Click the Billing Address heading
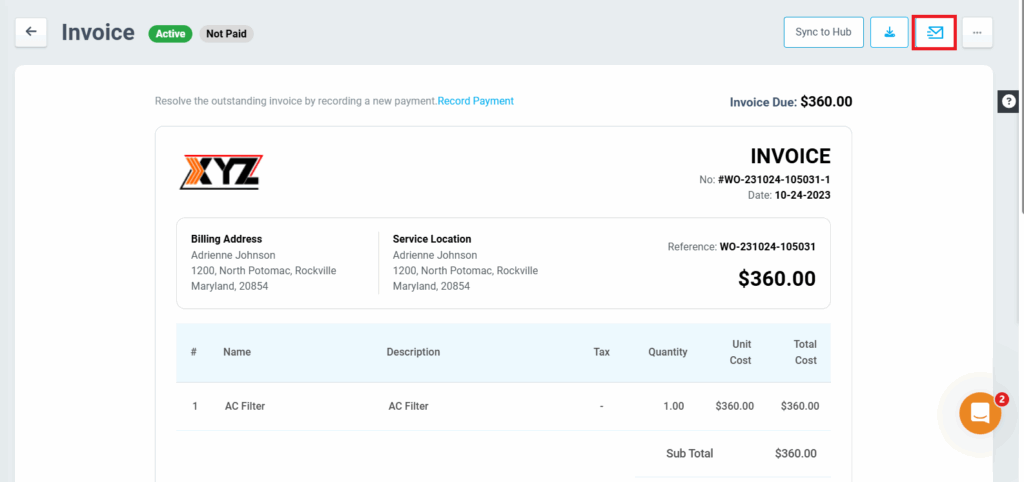Image resolution: width=1024 pixels, height=482 pixels. [x=226, y=239]
